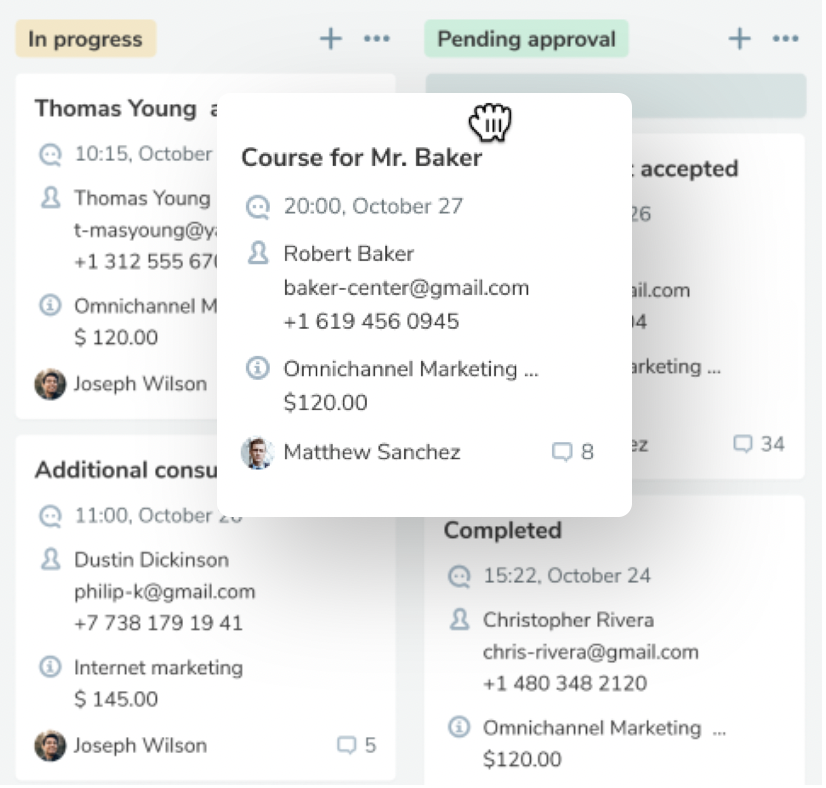826x788 pixels.
Task: Click comment icon on Course for Mr. Baker
Action: pyautogui.click(x=562, y=452)
